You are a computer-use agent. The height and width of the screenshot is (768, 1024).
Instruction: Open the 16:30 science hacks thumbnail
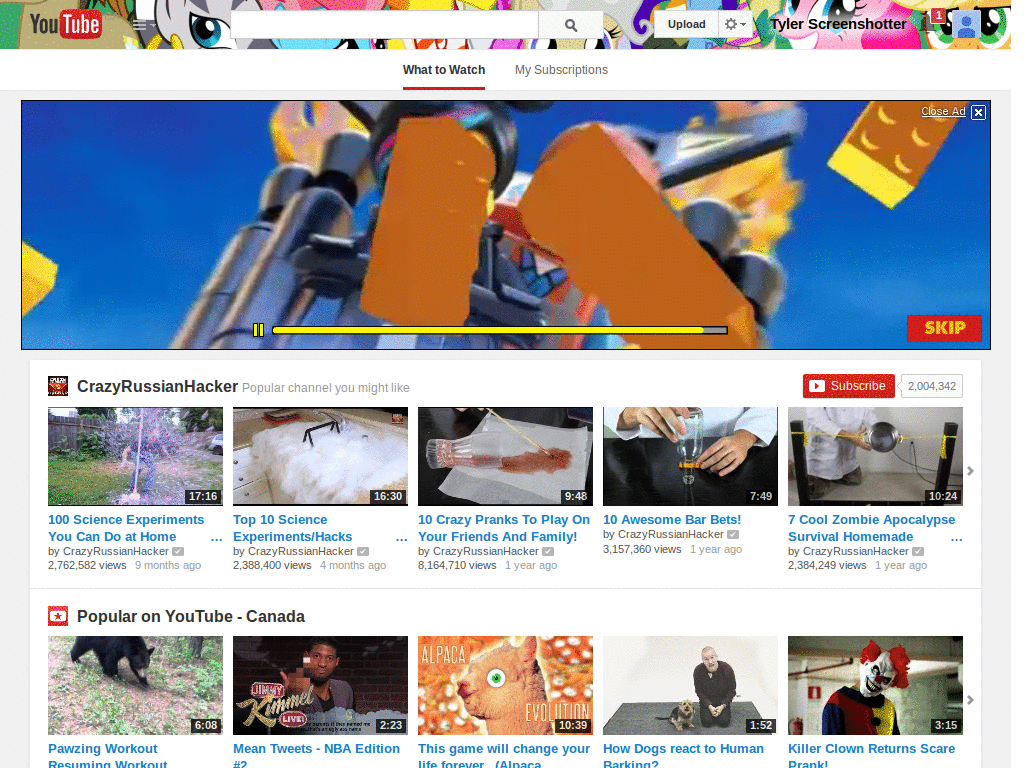(x=320, y=456)
